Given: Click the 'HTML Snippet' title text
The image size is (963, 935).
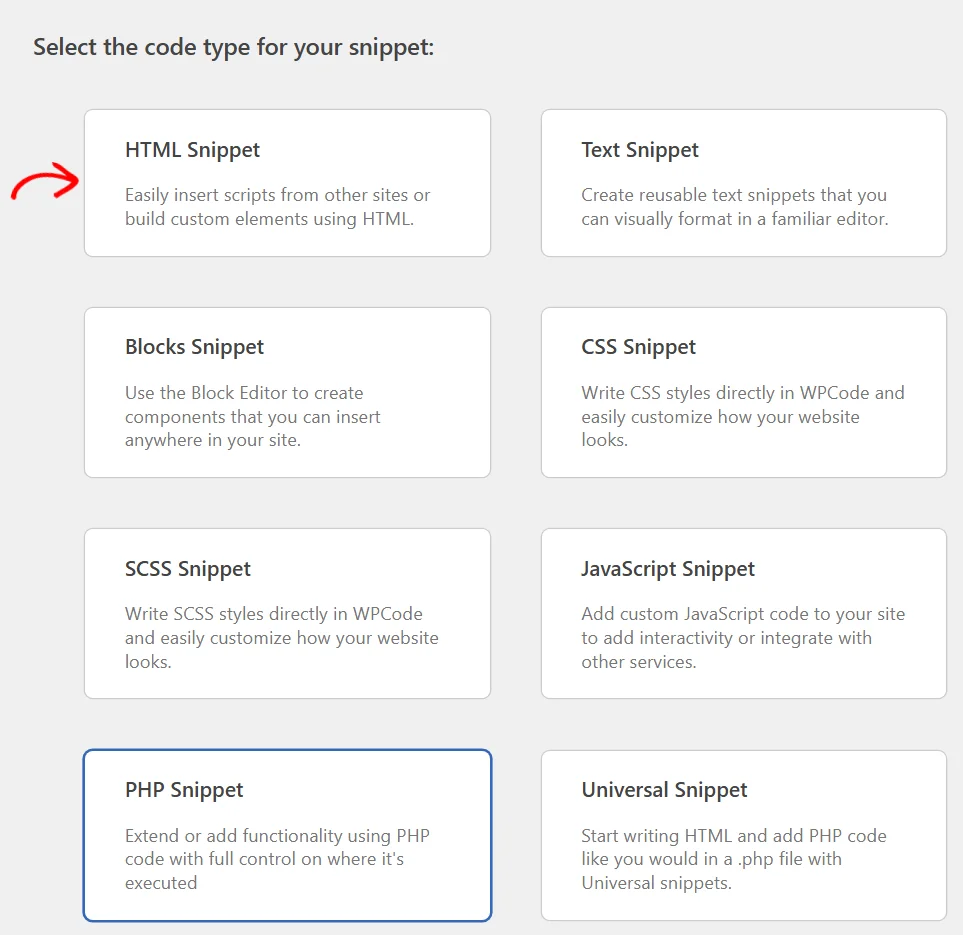Looking at the screenshot, I should pyautogui.click(x=192, y=151).
